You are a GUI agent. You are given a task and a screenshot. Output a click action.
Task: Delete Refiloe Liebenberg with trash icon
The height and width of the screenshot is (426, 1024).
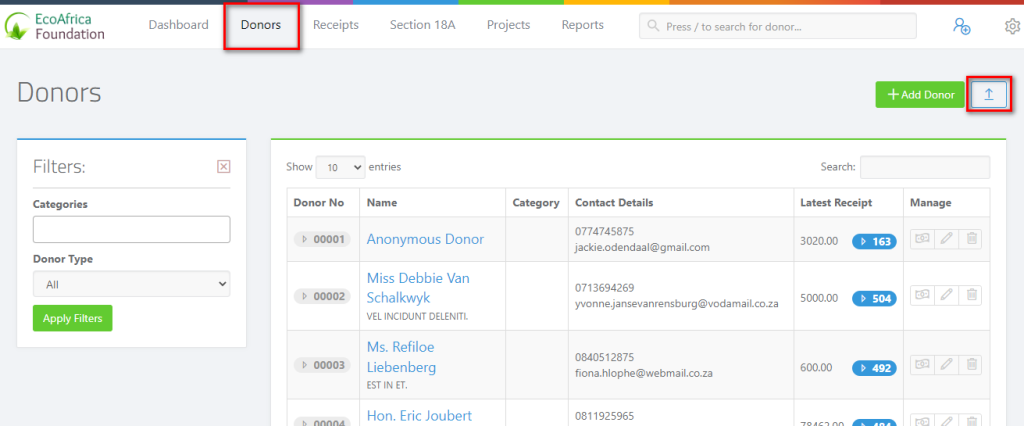point(971,365)
